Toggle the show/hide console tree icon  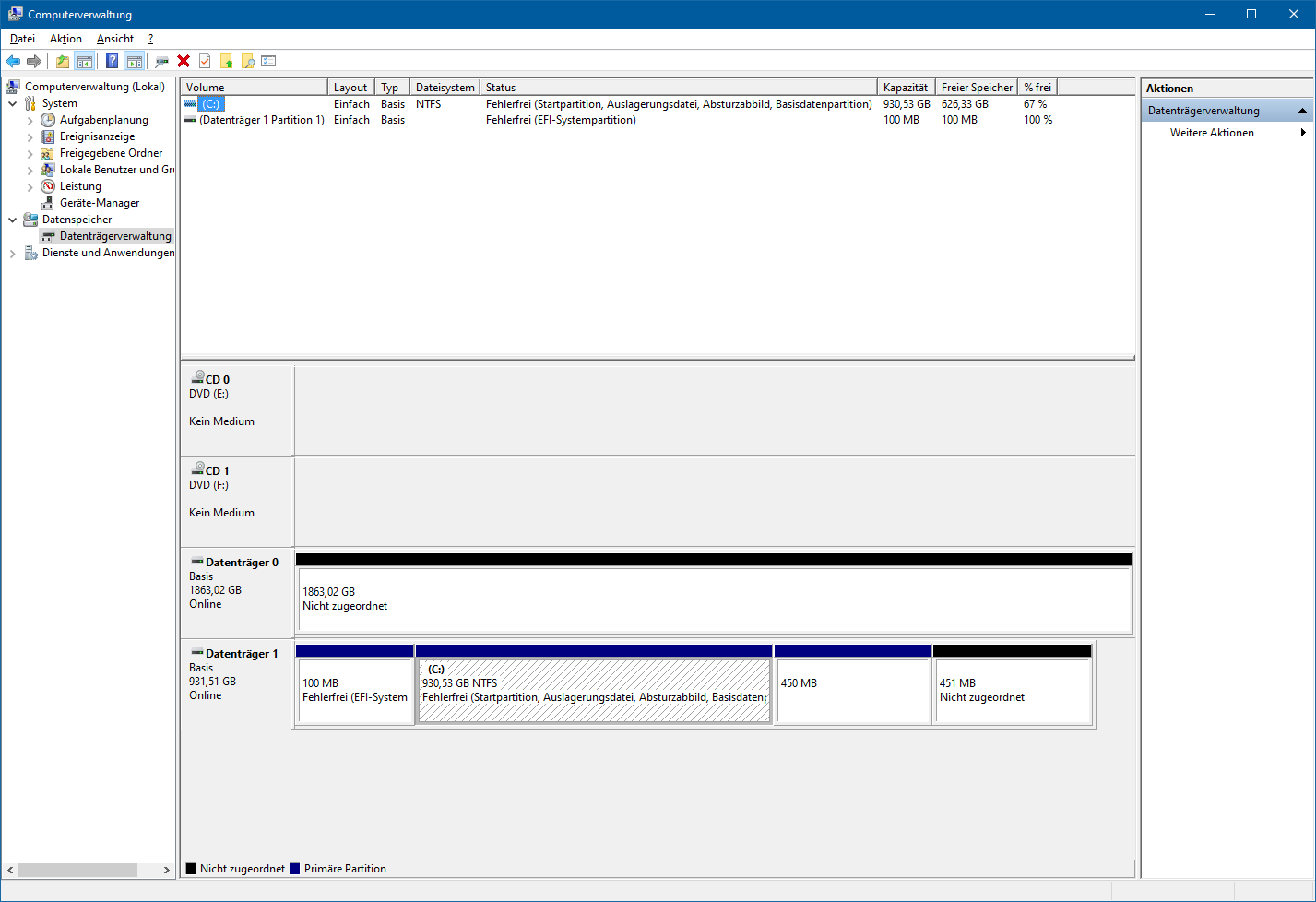point(84,61)
